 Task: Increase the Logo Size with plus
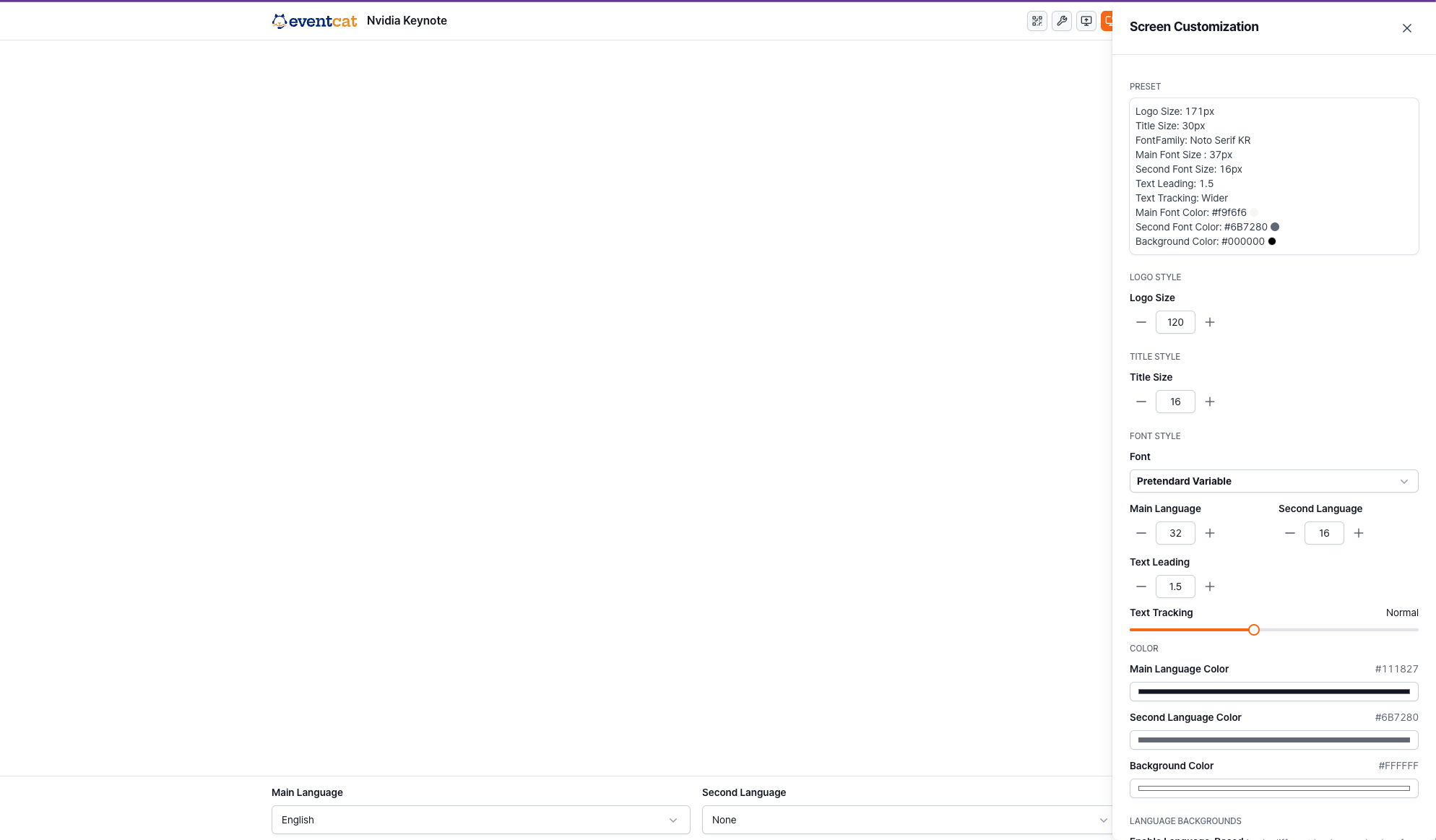click(1210, 322)
